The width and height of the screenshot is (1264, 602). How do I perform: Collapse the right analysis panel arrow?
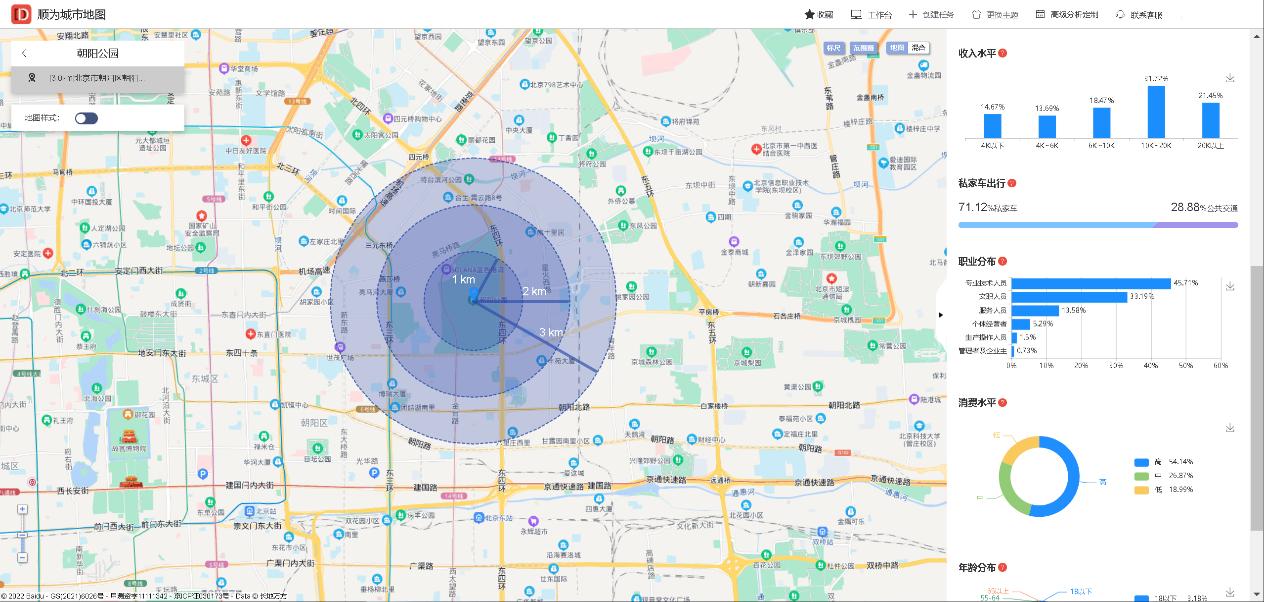pyautogui.click(x=941, y=315)
